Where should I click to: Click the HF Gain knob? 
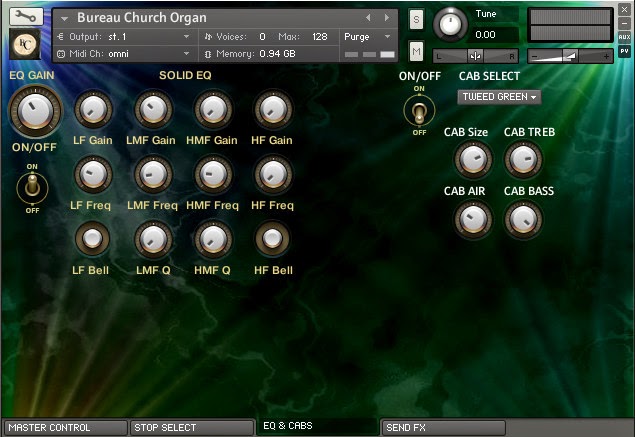(x=273, y=109)
